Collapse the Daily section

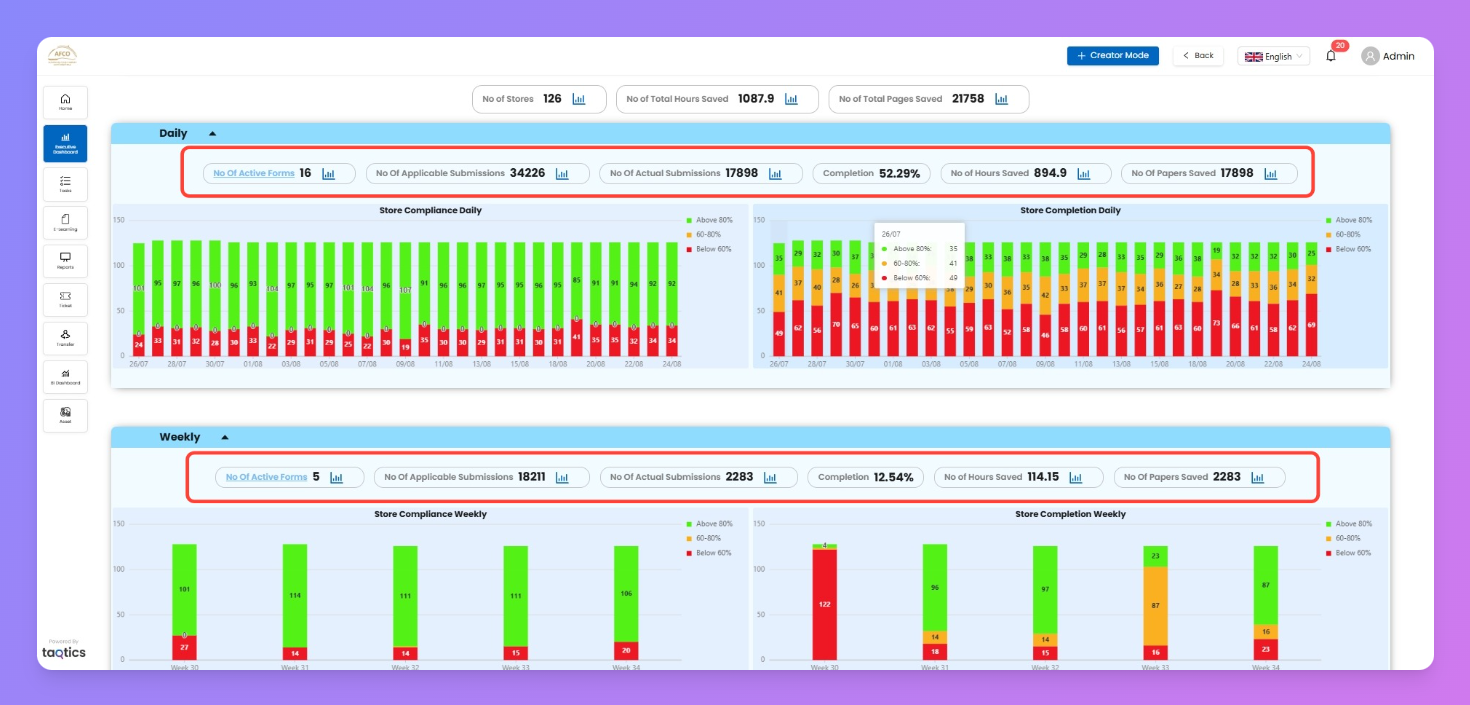tap(212, 133)
